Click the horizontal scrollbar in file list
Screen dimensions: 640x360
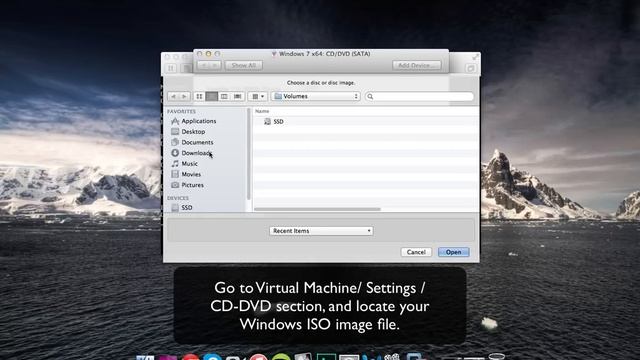click(x=317, y=209)
